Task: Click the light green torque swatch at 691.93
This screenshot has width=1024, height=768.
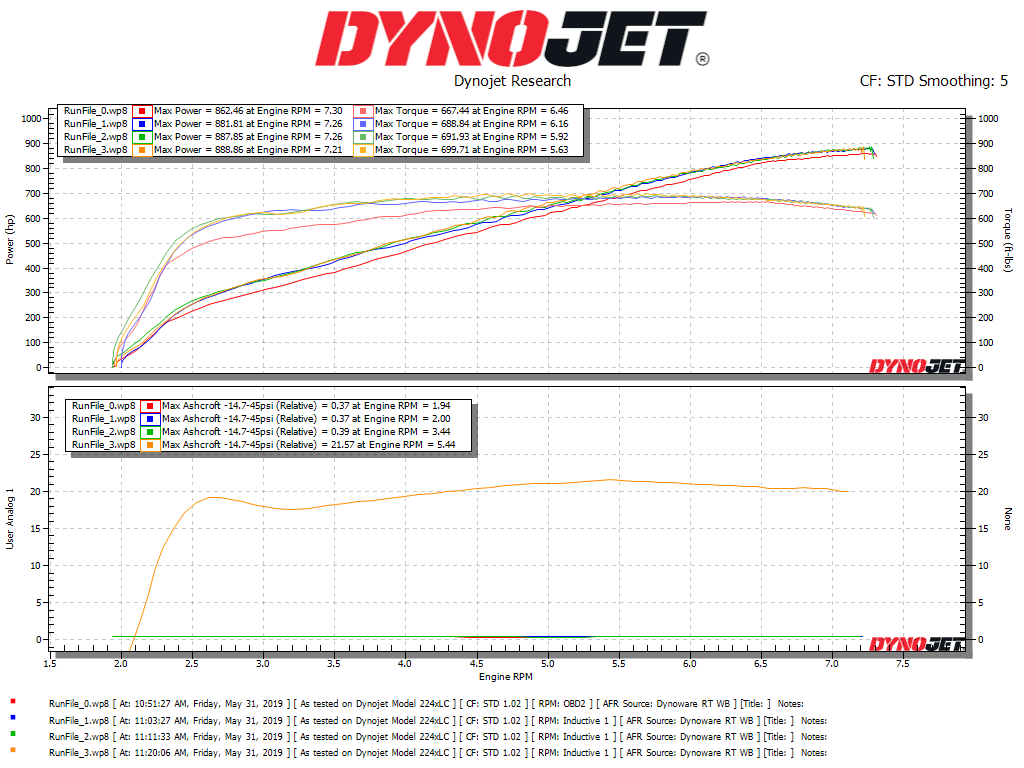Action: 363,137
